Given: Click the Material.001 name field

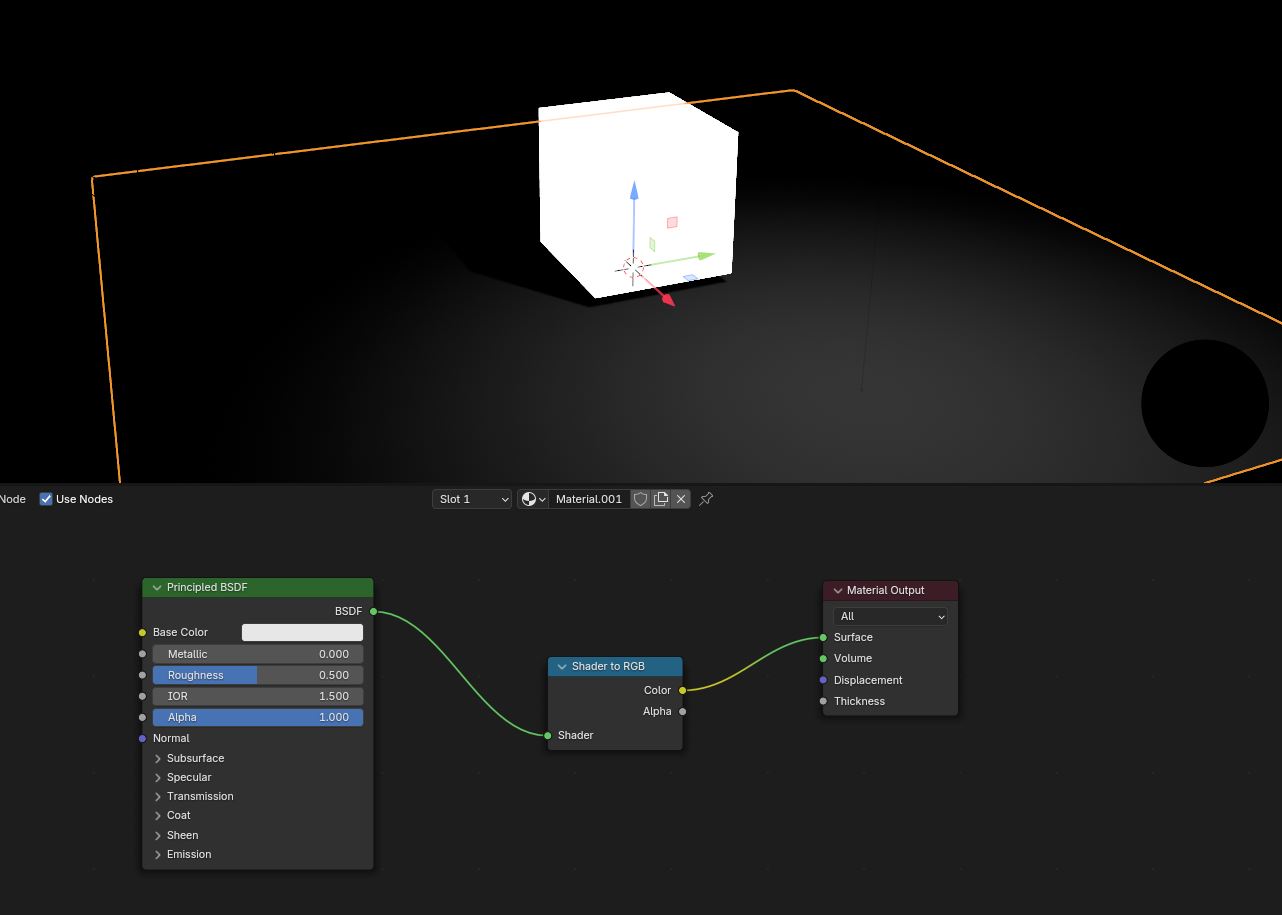Looking at the screenshot, I should (589, 499).
